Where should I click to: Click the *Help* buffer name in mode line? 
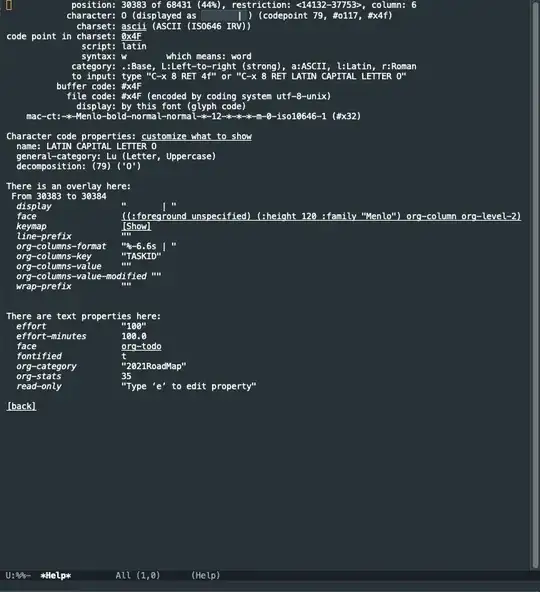coord(56,576)
